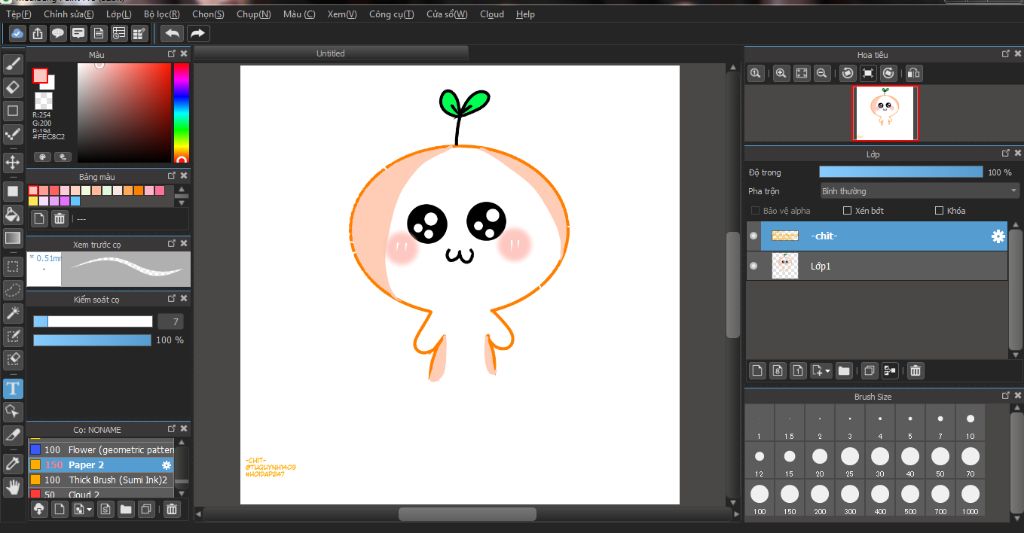Flip the view in Navigator panel
The width and height of the screenshot is (1024, 533).
(x=914, y=73)
